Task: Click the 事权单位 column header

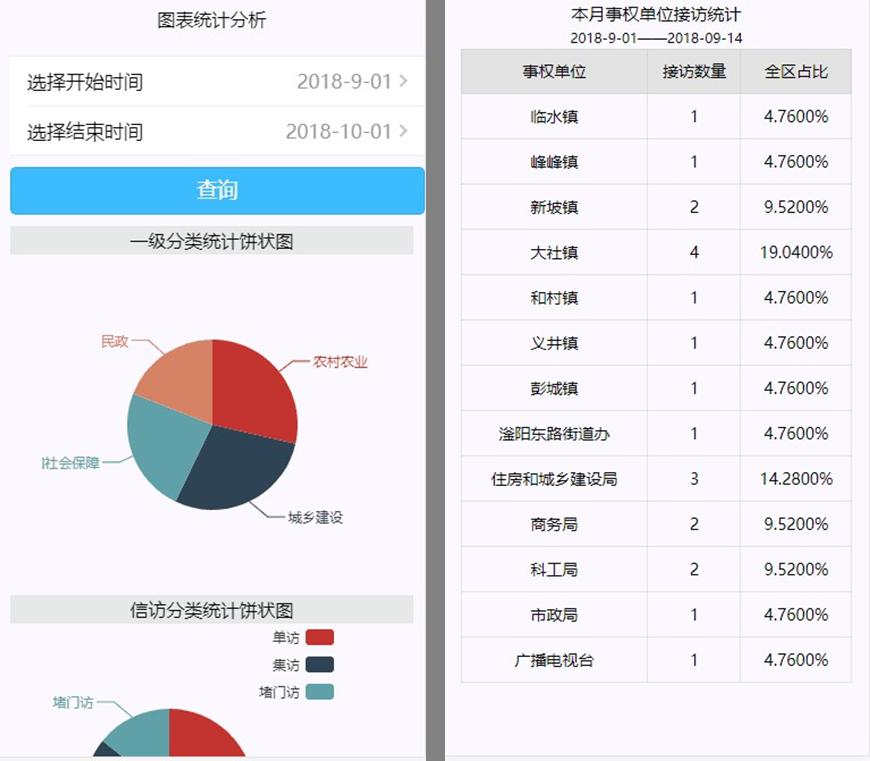Action: tap(554, 72)
